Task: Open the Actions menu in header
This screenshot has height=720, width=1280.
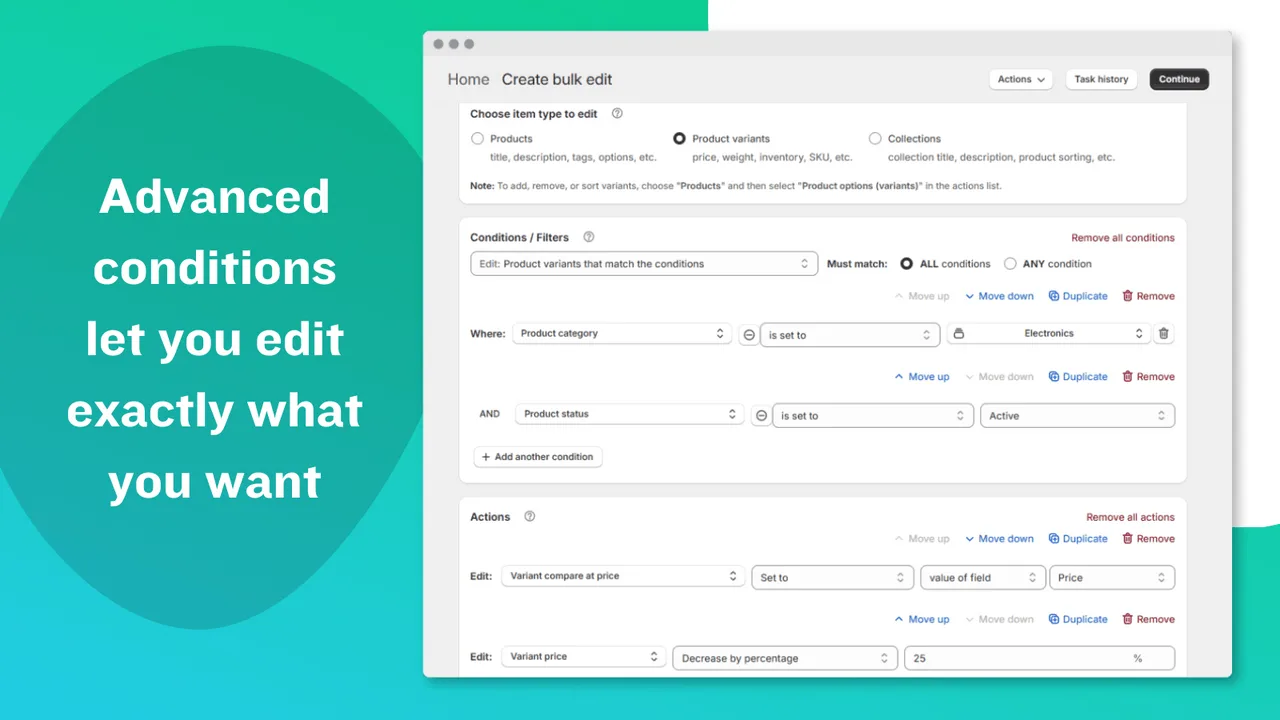Action: 1021,79
